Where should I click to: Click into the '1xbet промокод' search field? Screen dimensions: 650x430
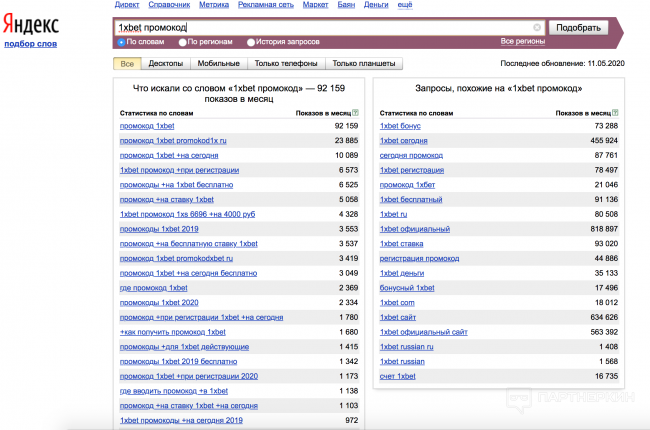point(320,28)
